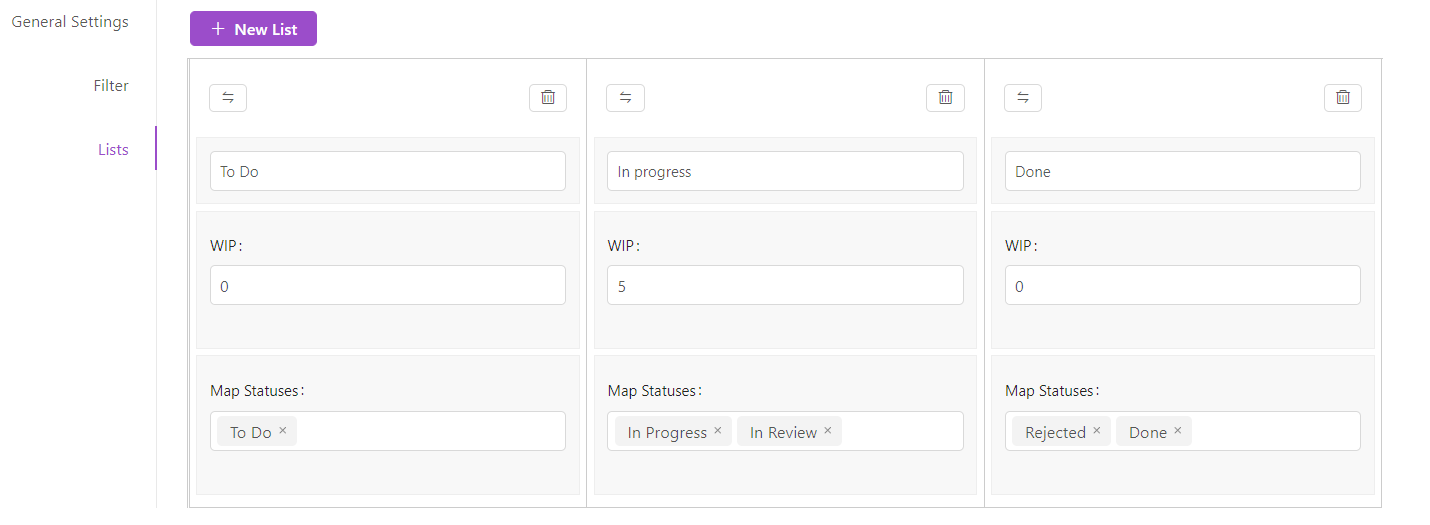Click the swap icon on In progress list
The image size is (1430, 525).
point(625,97)
